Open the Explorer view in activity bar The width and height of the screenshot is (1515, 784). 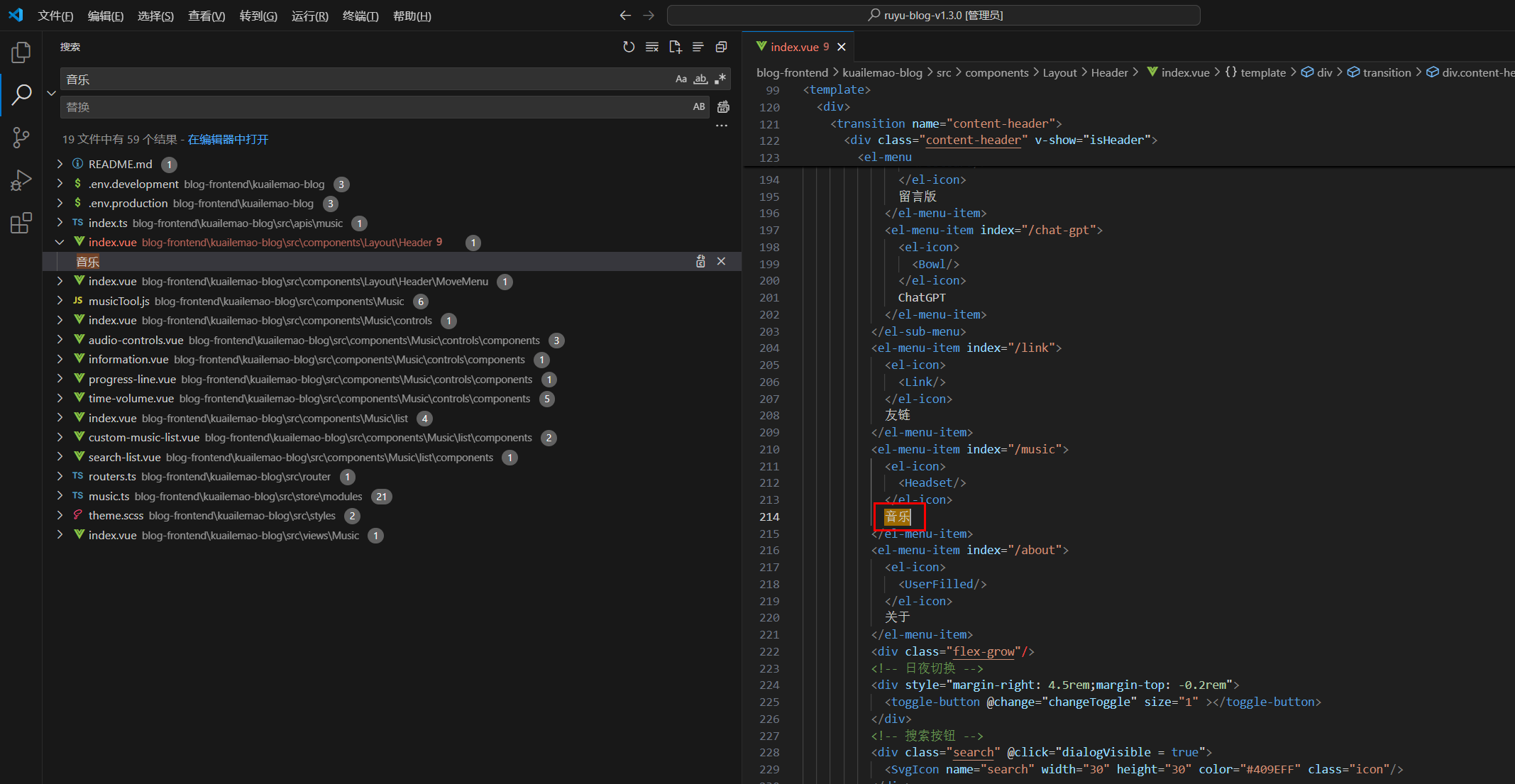click(x=21, y=53)
